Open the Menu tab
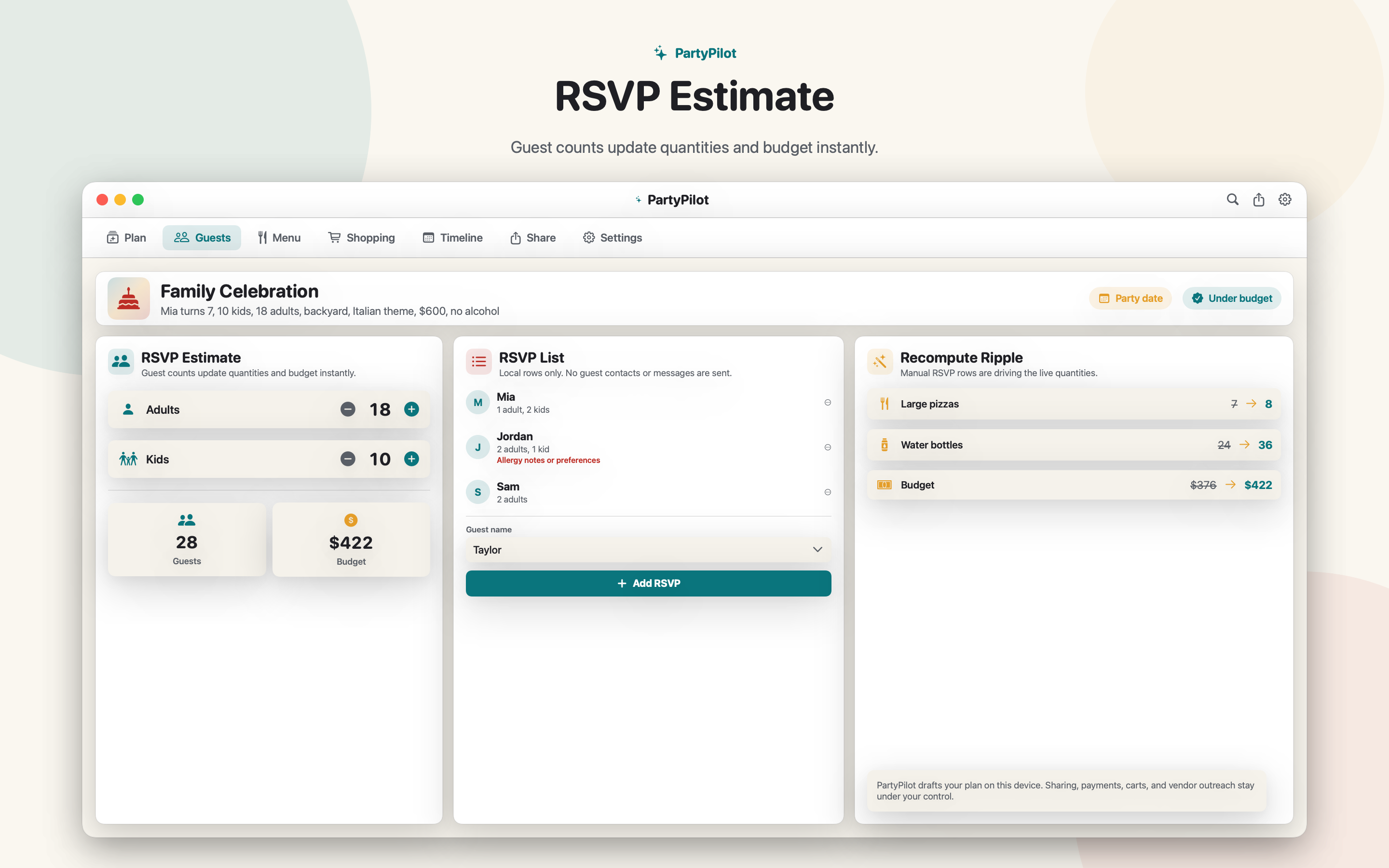Image resolution: width=1389 pixels, height=868 pixels. tap(279, 238)
